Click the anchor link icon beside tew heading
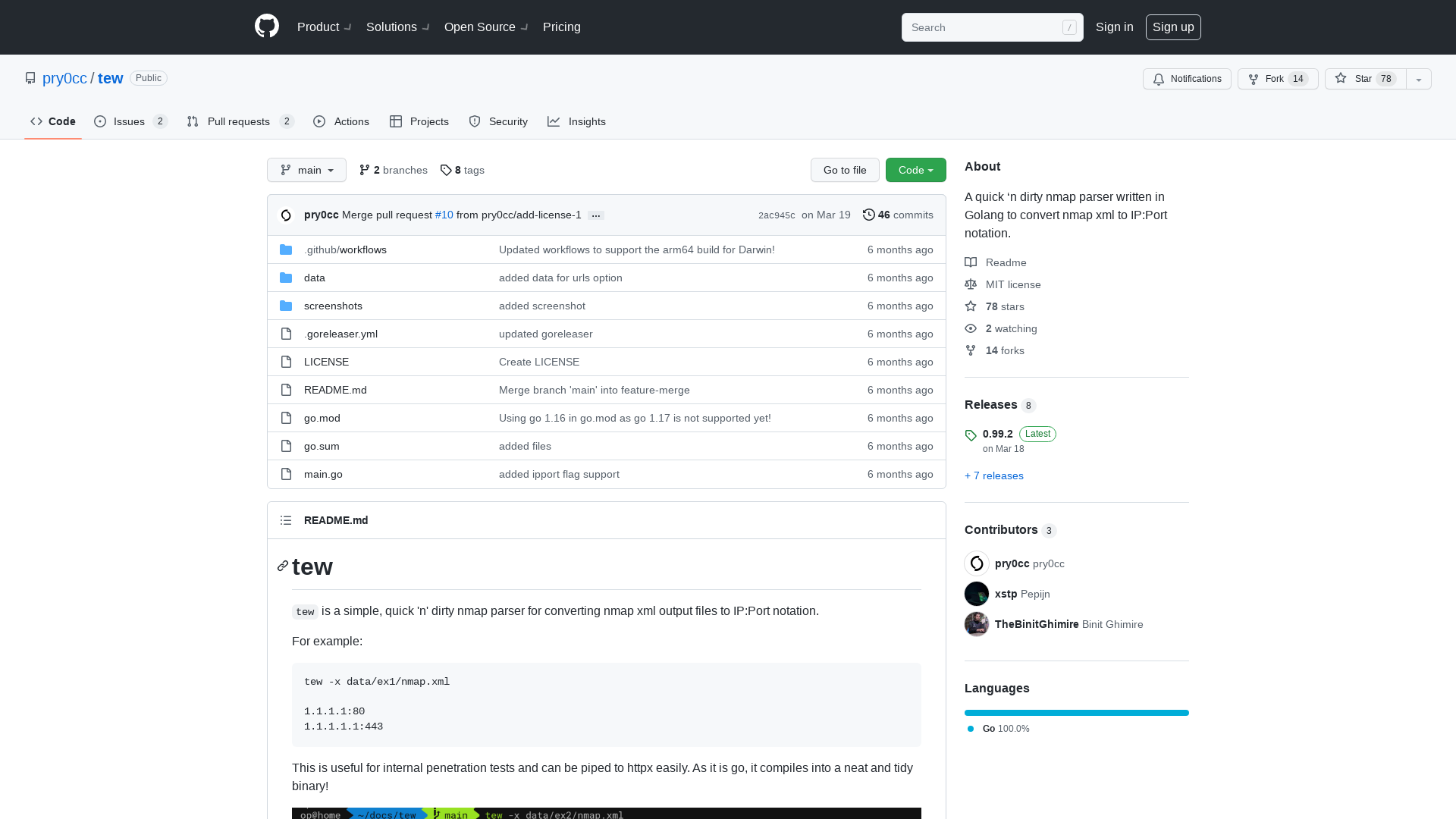The image size is (1456, 819). coord(283,566)
